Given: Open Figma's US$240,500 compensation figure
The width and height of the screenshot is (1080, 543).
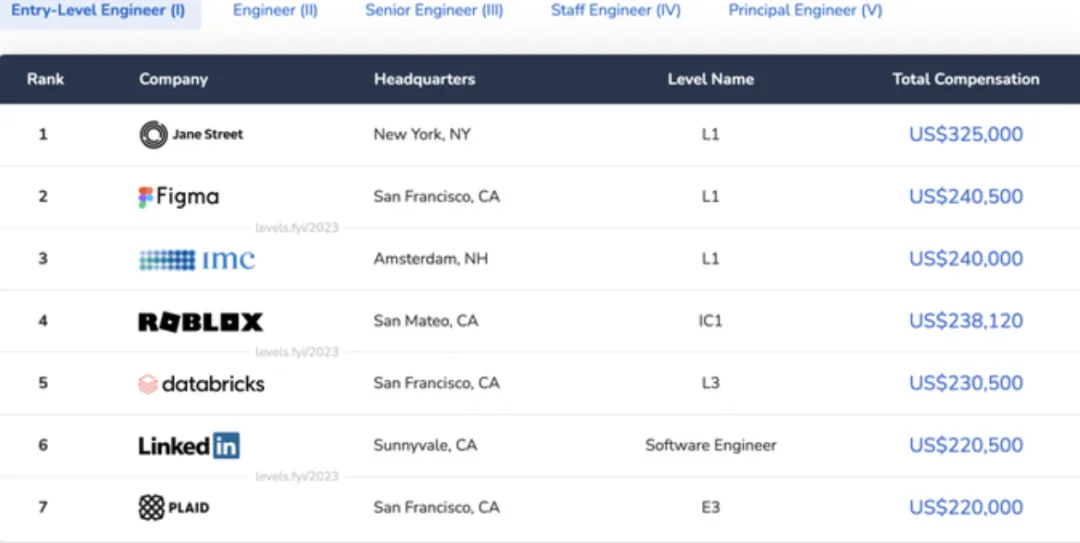Looking at the screenshot, I should point(966,196).
